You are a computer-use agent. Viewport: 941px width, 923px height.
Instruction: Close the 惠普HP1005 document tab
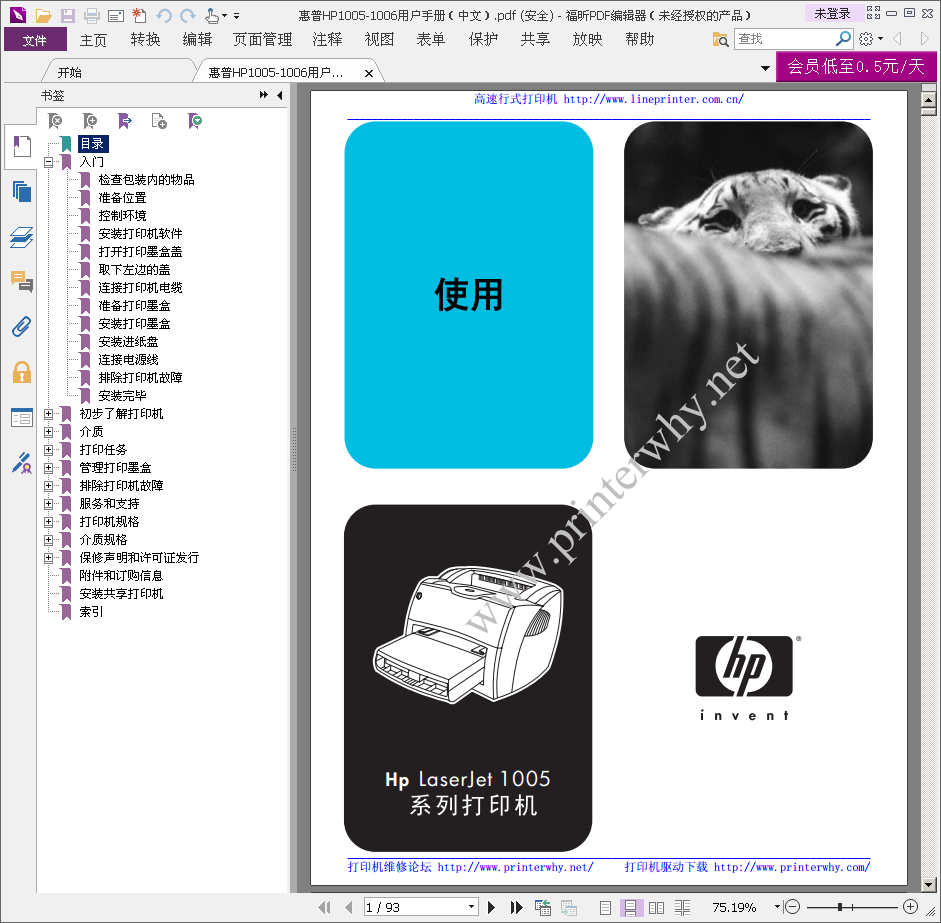(368, 73)
